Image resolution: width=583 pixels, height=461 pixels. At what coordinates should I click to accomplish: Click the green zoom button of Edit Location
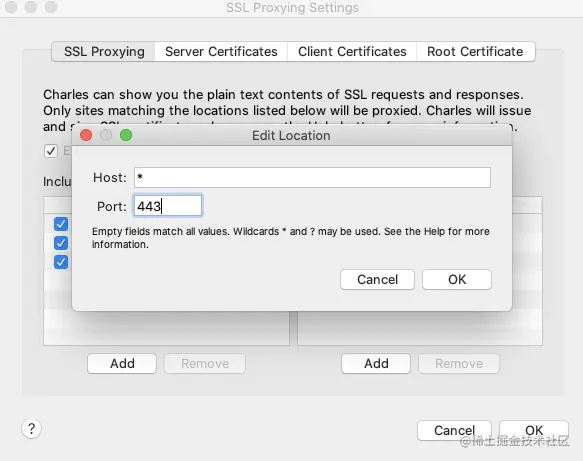click(126, 135)
